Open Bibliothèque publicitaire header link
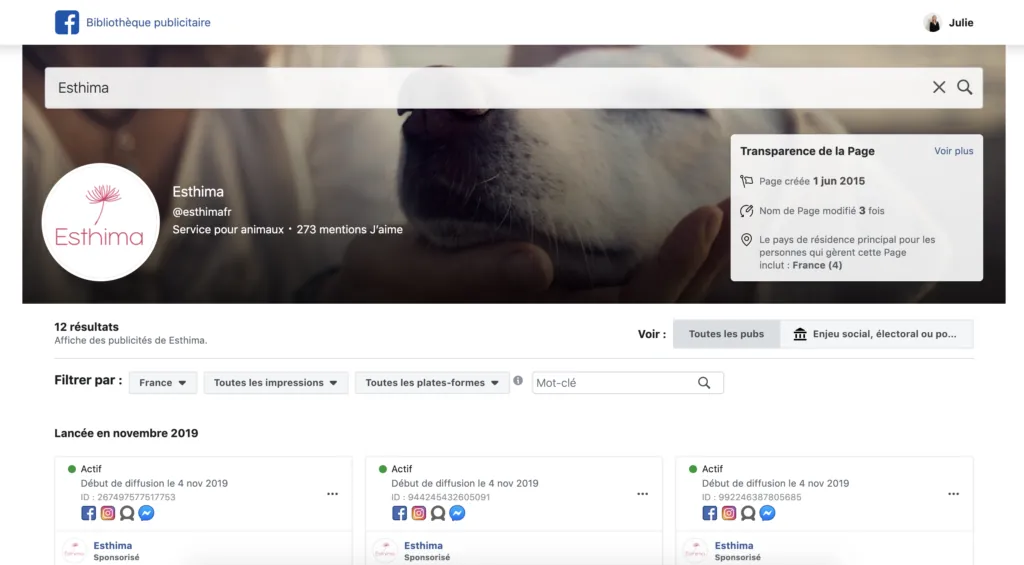This screenshot has width=1024, height=565. tap(148, 22)
